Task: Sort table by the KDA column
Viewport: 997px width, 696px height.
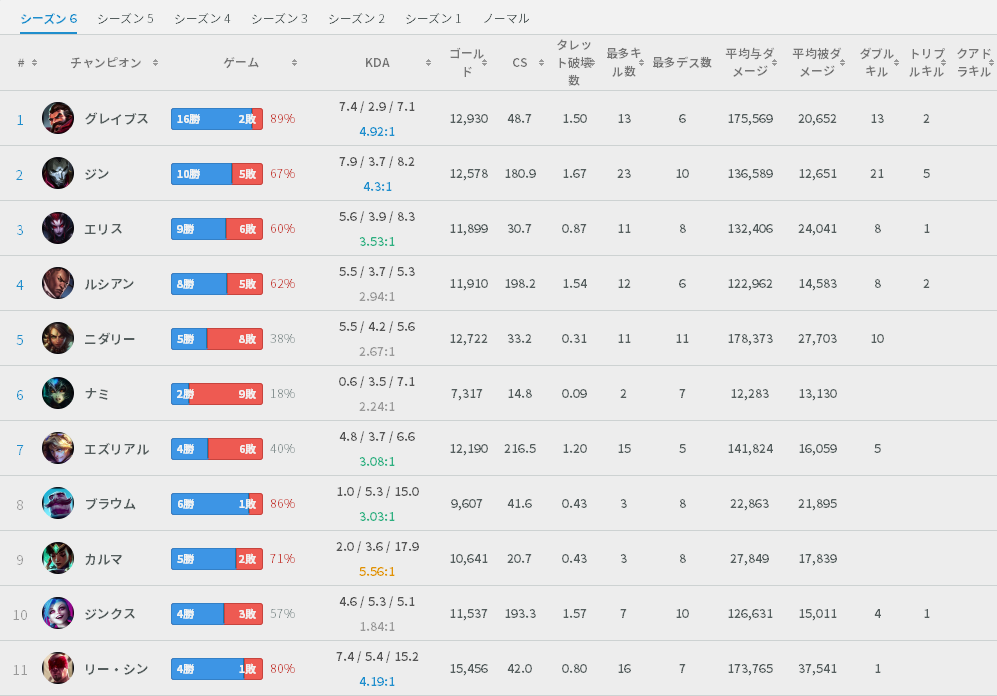Action: click(377, 63)
